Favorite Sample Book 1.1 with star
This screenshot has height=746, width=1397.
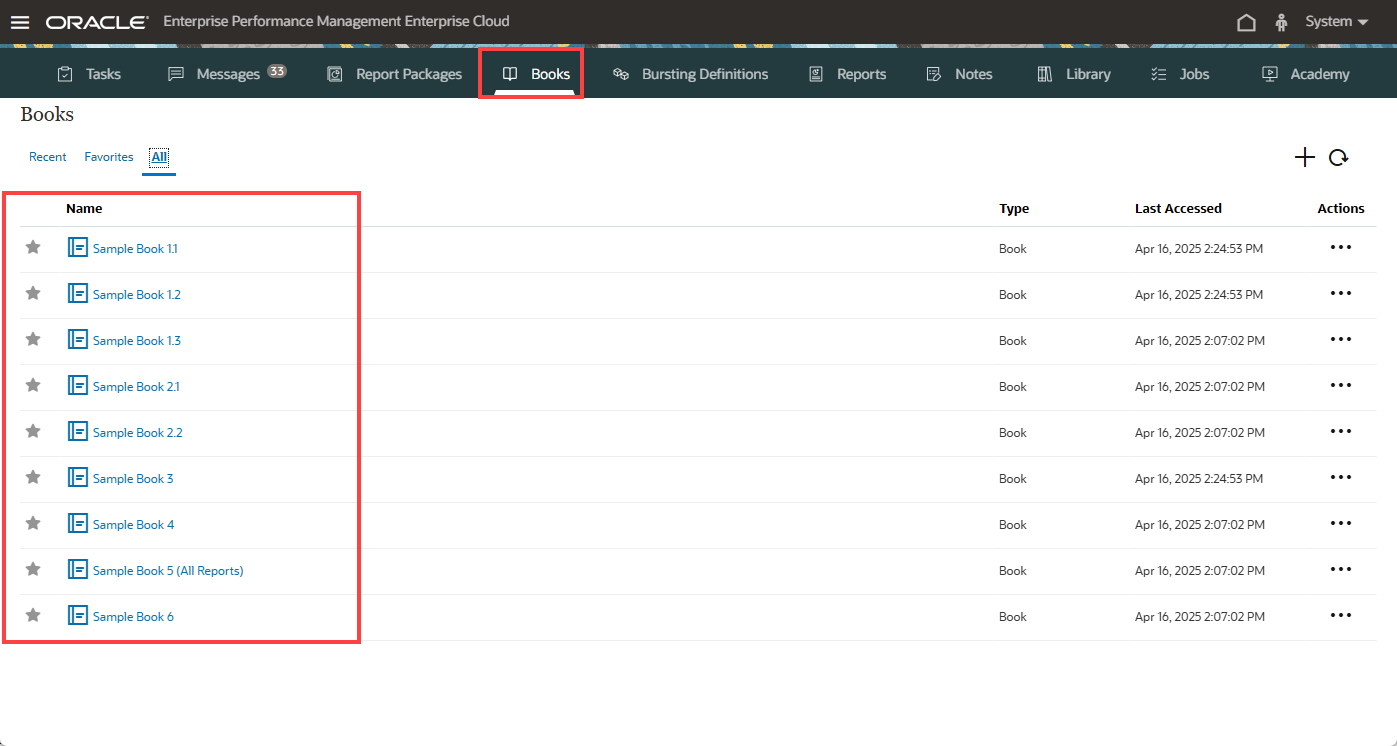33,247
